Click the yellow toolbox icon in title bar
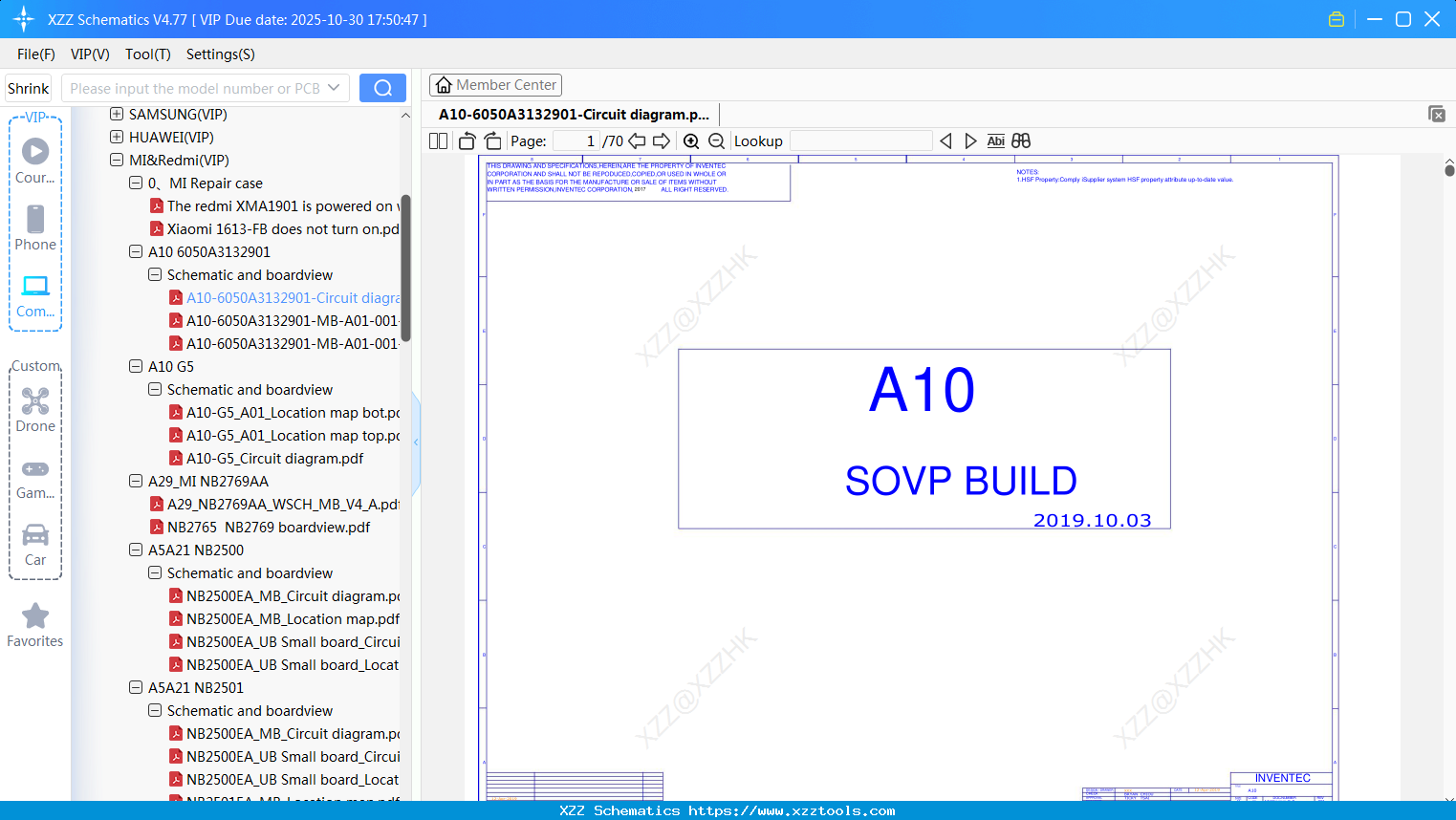The height and width of the screenshot is (820, 1456). [1336, 19]
